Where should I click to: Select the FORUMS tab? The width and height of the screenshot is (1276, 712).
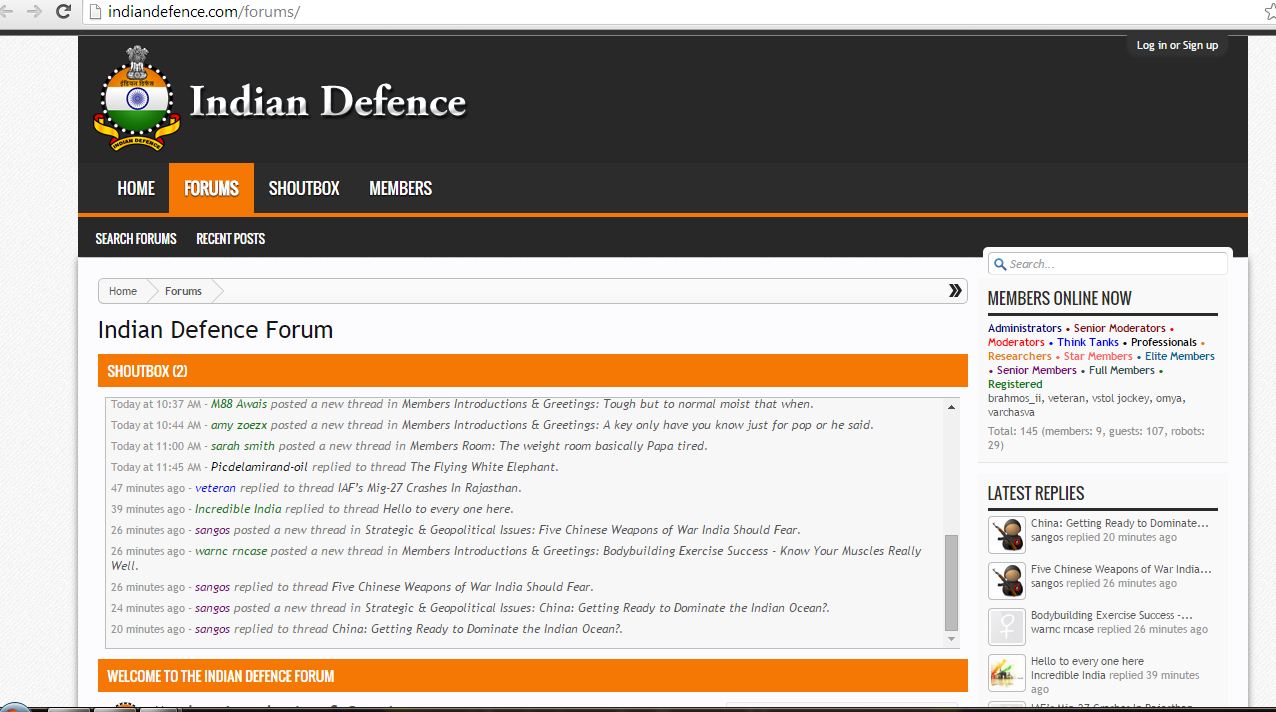pos(211,188)
